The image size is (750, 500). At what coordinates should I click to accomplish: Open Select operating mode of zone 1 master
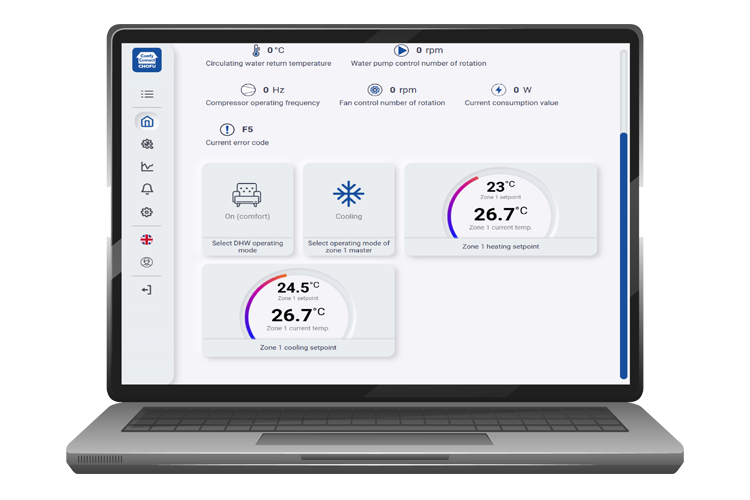[349, 210]
